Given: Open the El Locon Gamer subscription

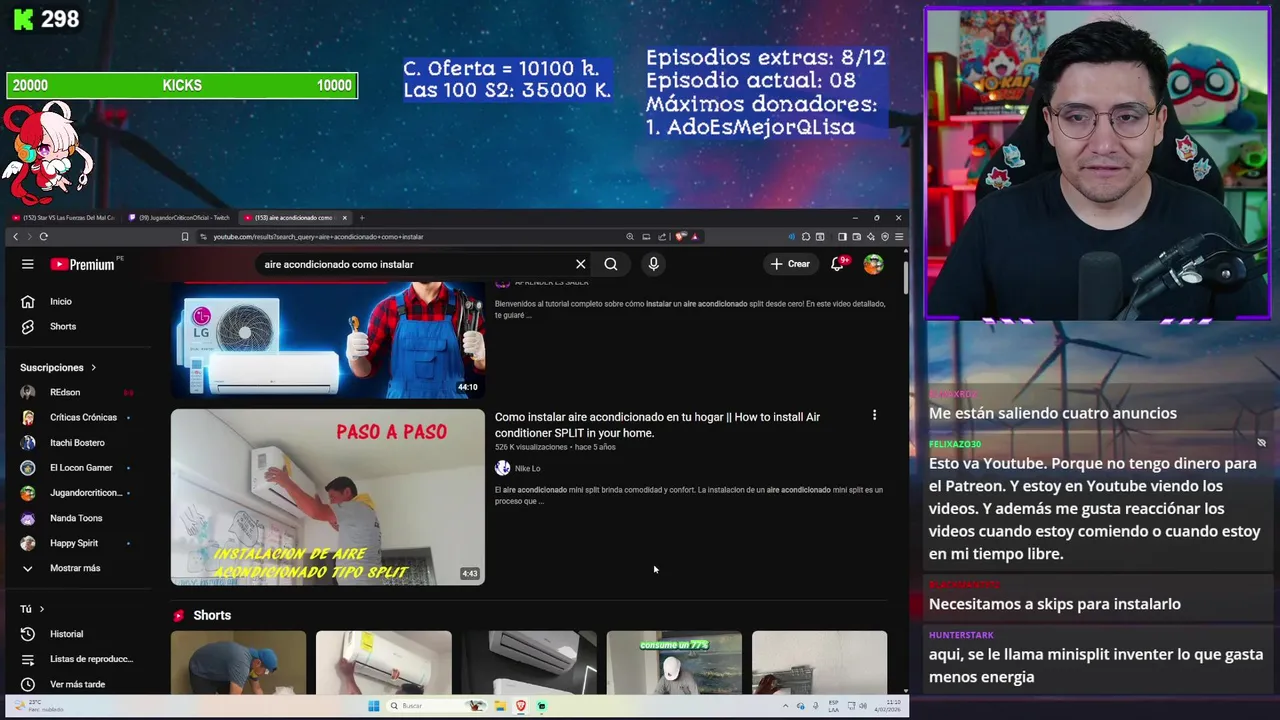Looking at the screenshot, I should 81,467.
